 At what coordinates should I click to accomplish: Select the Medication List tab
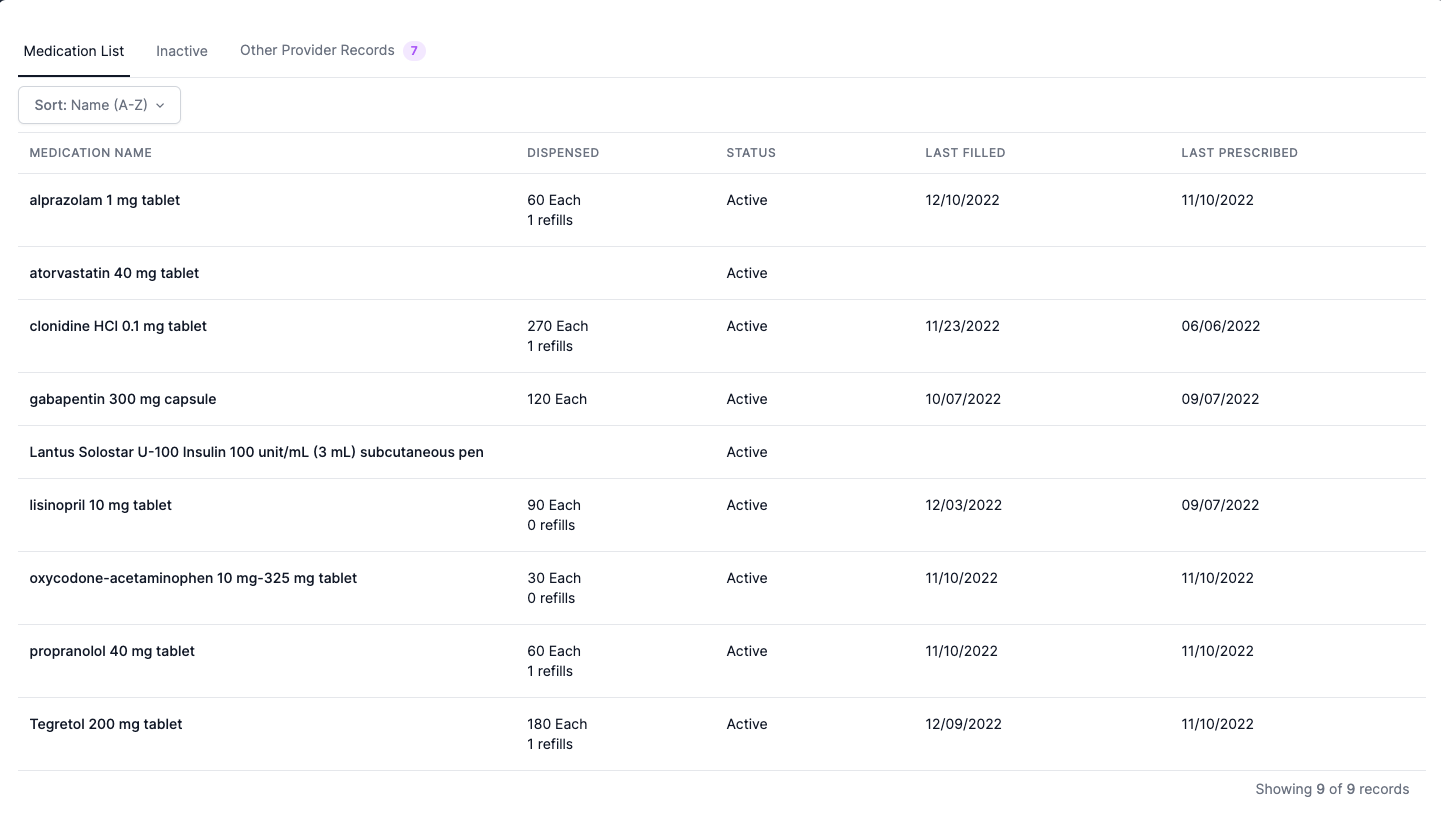[74, 51]
